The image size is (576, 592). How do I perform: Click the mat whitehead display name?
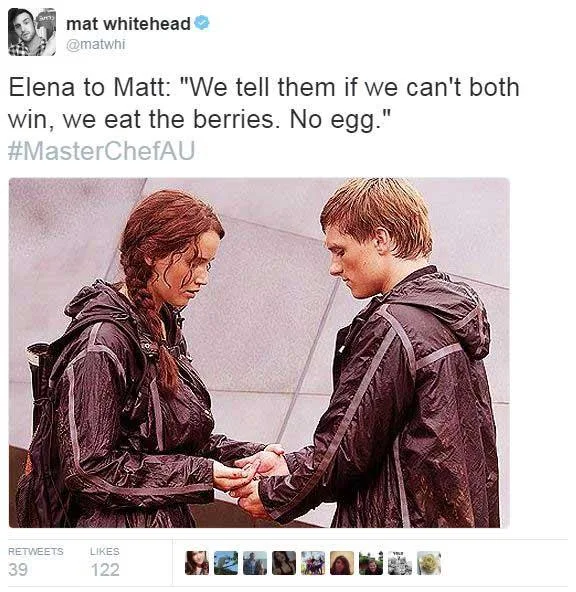[128, 24]
